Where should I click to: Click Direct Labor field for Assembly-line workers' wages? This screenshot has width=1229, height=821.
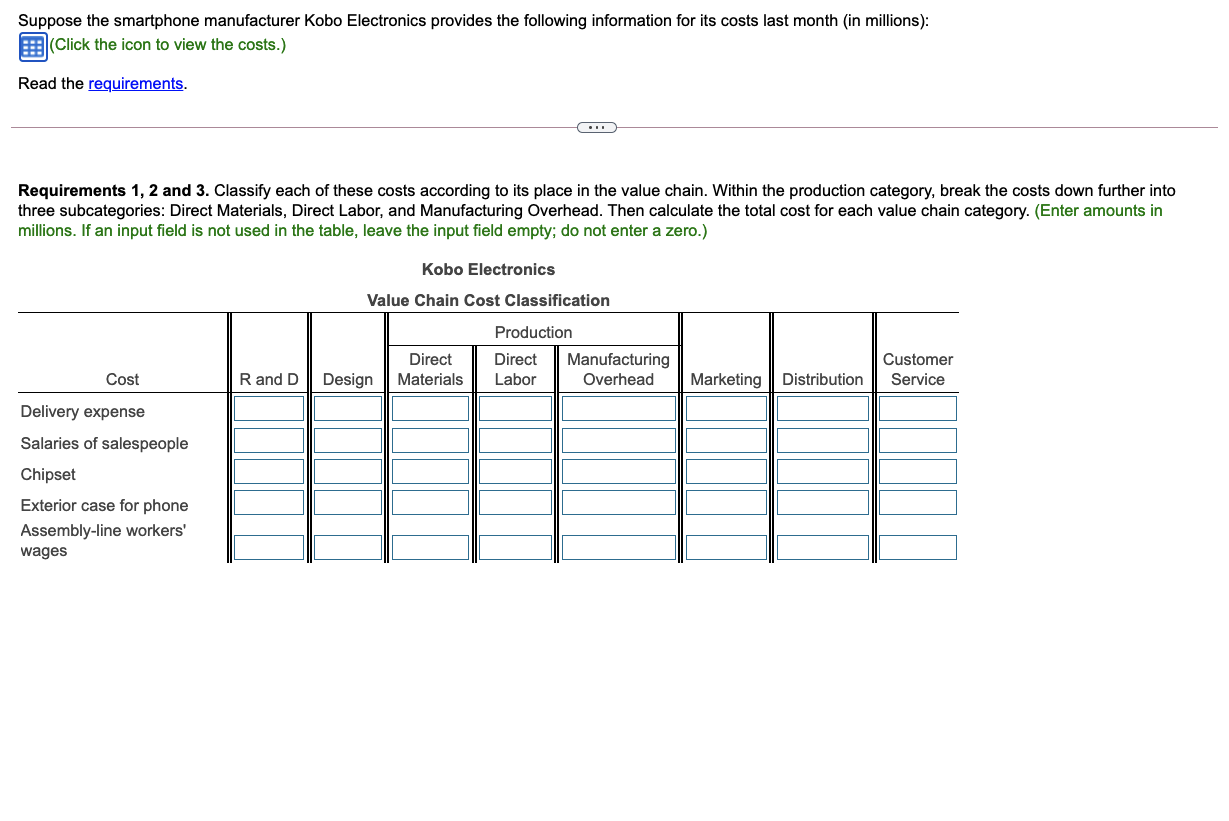tap(515, 547)
